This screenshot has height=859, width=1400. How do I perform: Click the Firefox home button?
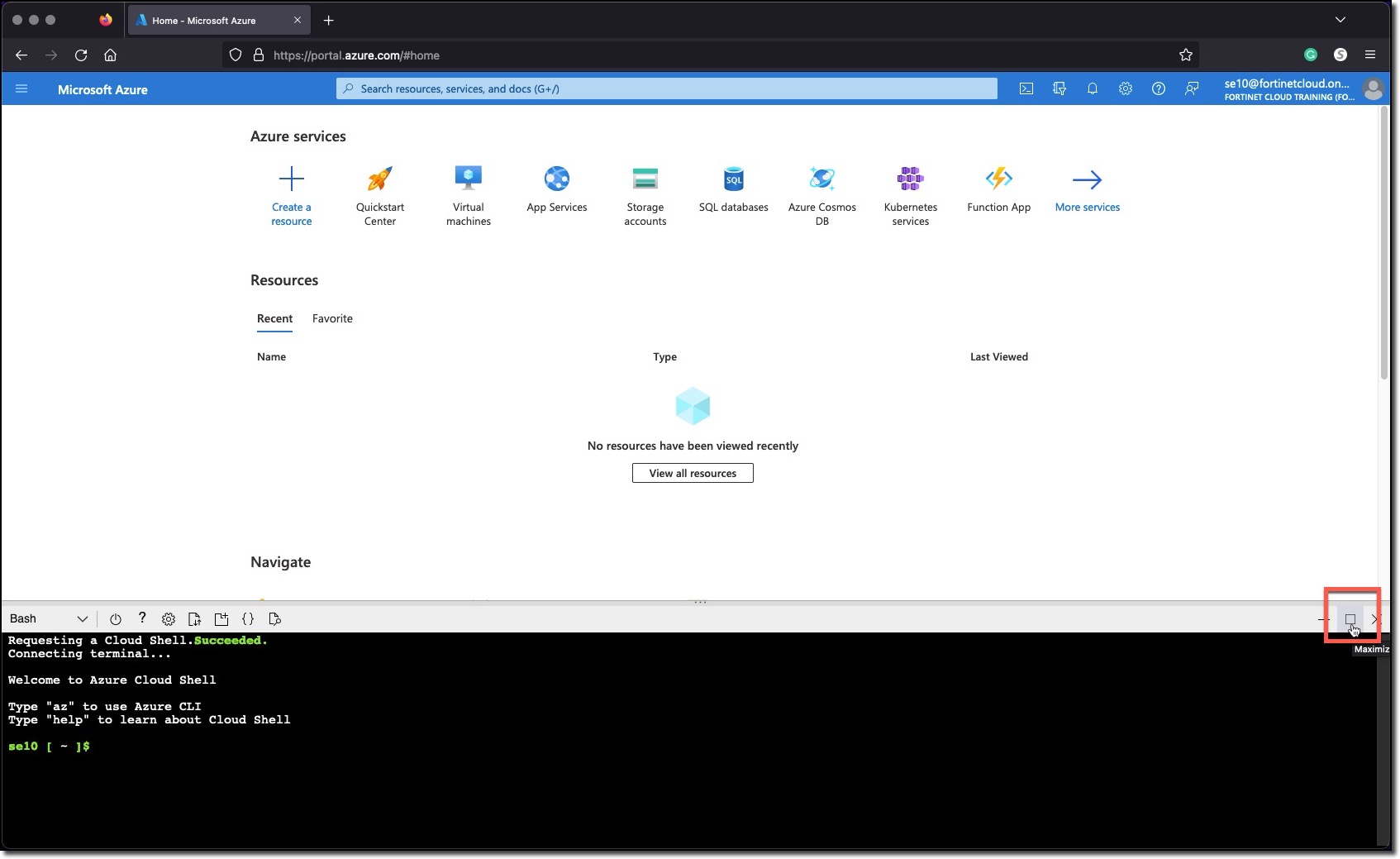110,55
